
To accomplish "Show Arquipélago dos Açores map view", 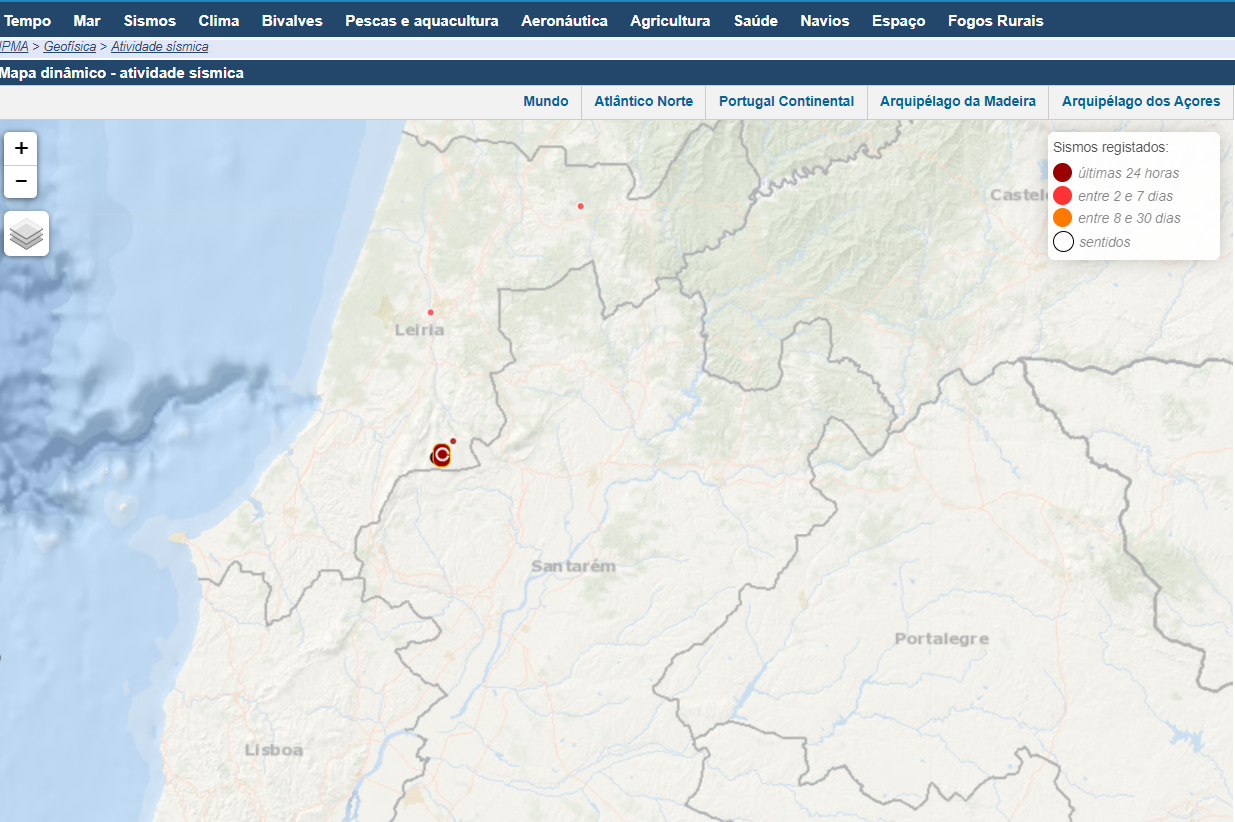I will click(1140, 101).
